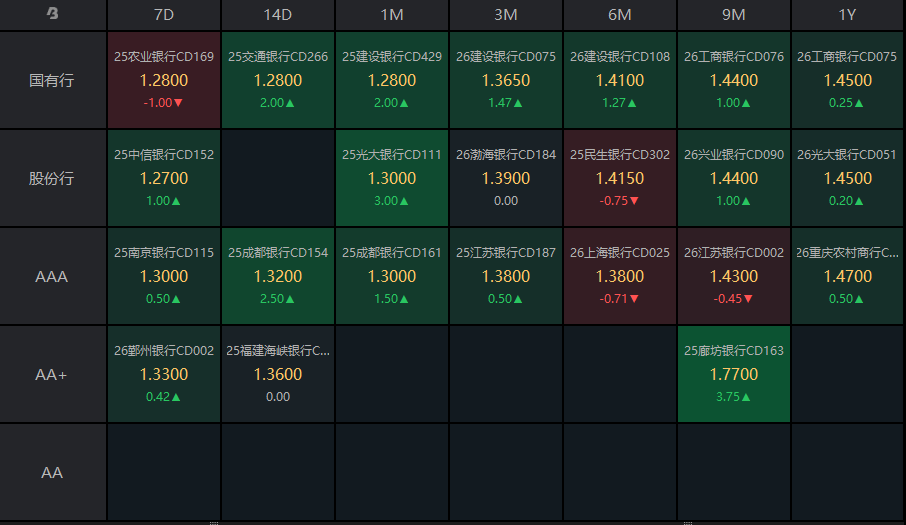Select the 1Y tenor column header
This screenshot has width=906, height=525.
848,14
